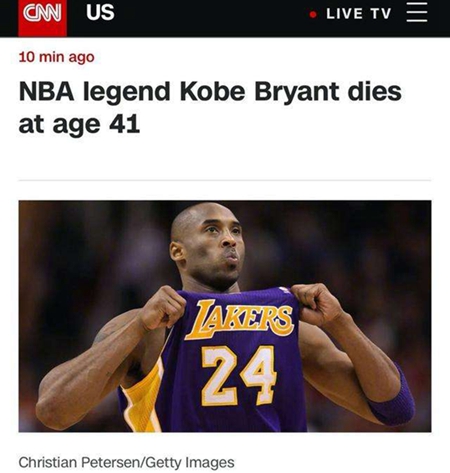This screenshot has width=450, height=473.
Task: Click the 10 min ago timestamp
Action: pyautogui.click(x=57, y=57)
